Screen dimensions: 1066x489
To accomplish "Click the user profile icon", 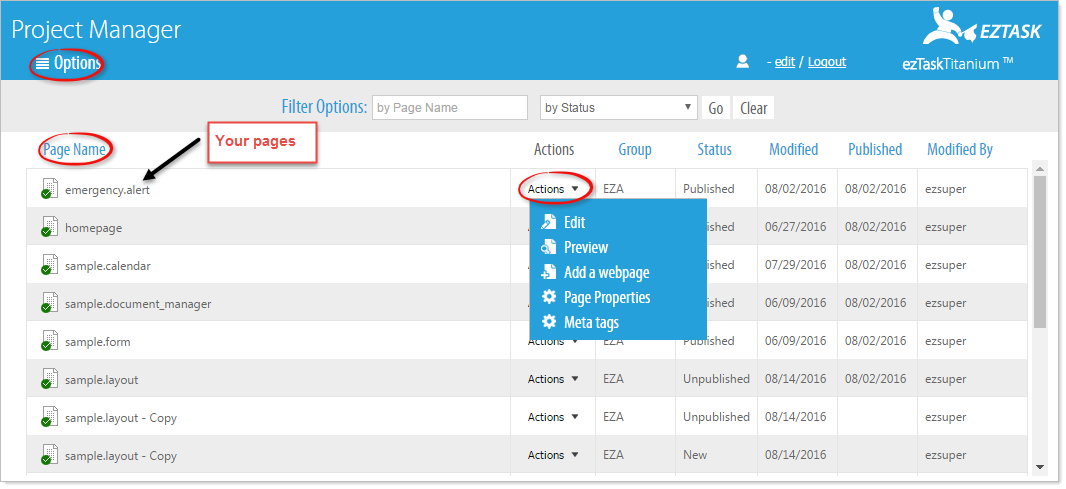I will [x=742, y=62].
